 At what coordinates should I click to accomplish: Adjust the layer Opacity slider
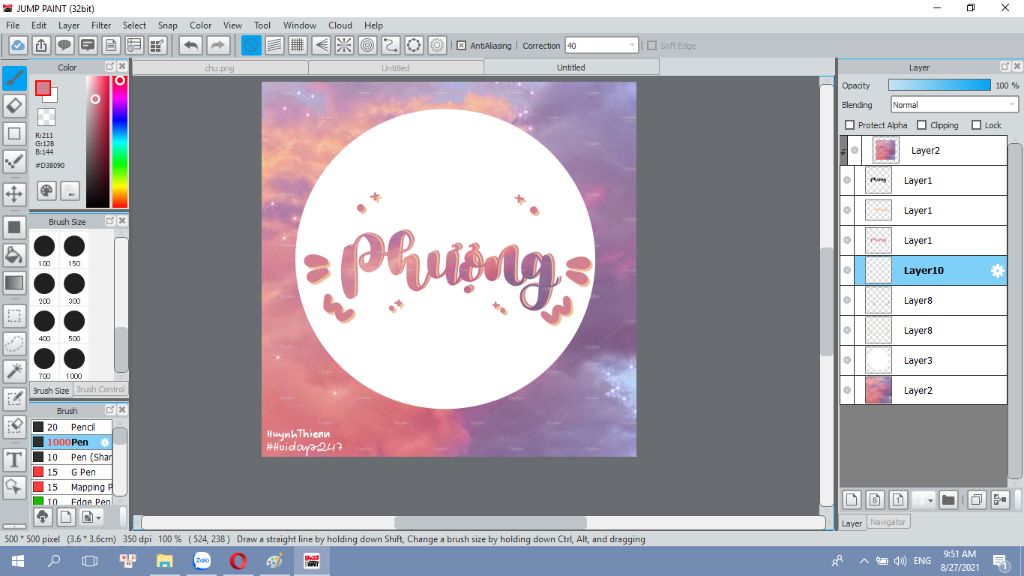939,86
